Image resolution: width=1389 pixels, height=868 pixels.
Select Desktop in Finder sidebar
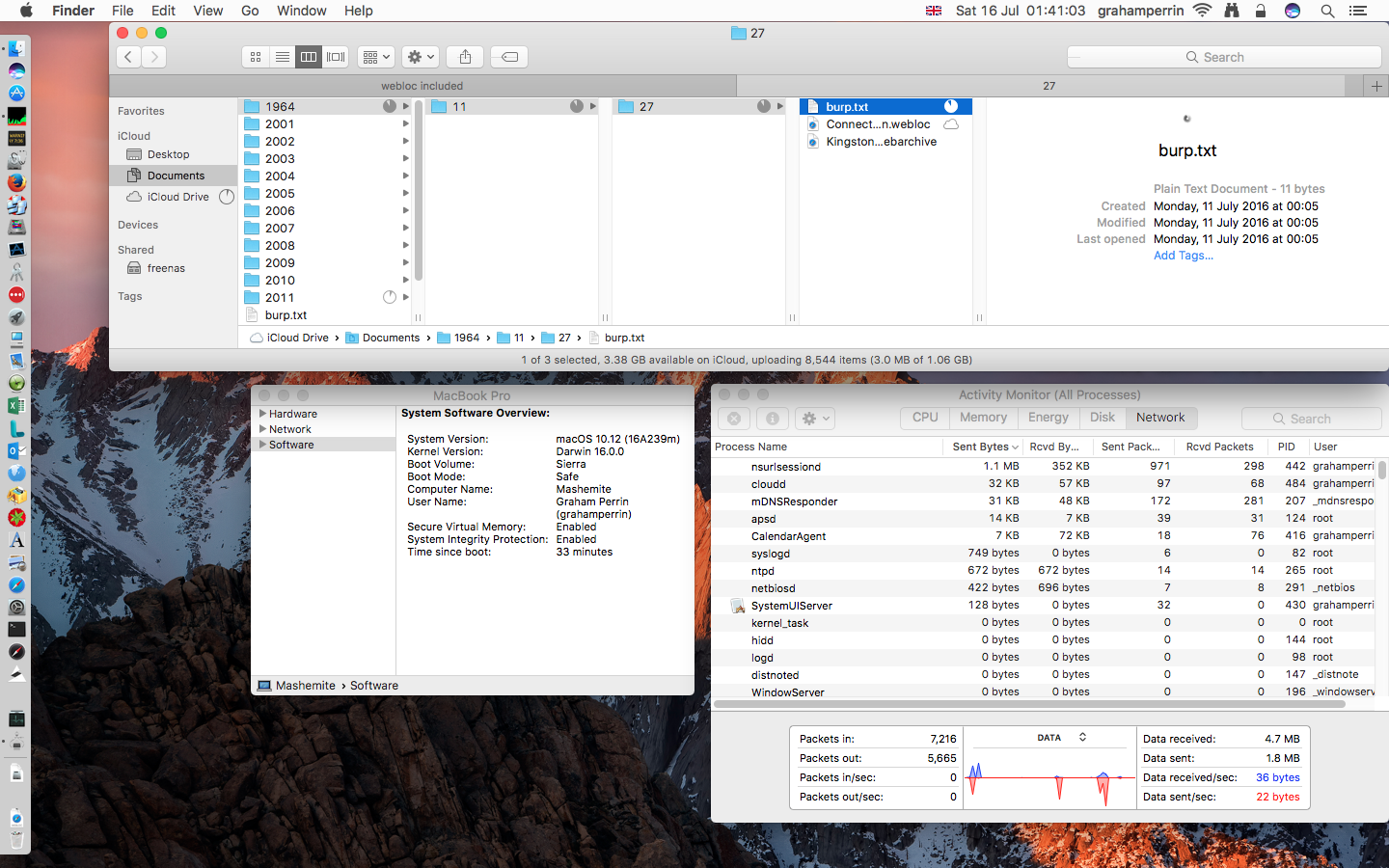coord(168,154)
